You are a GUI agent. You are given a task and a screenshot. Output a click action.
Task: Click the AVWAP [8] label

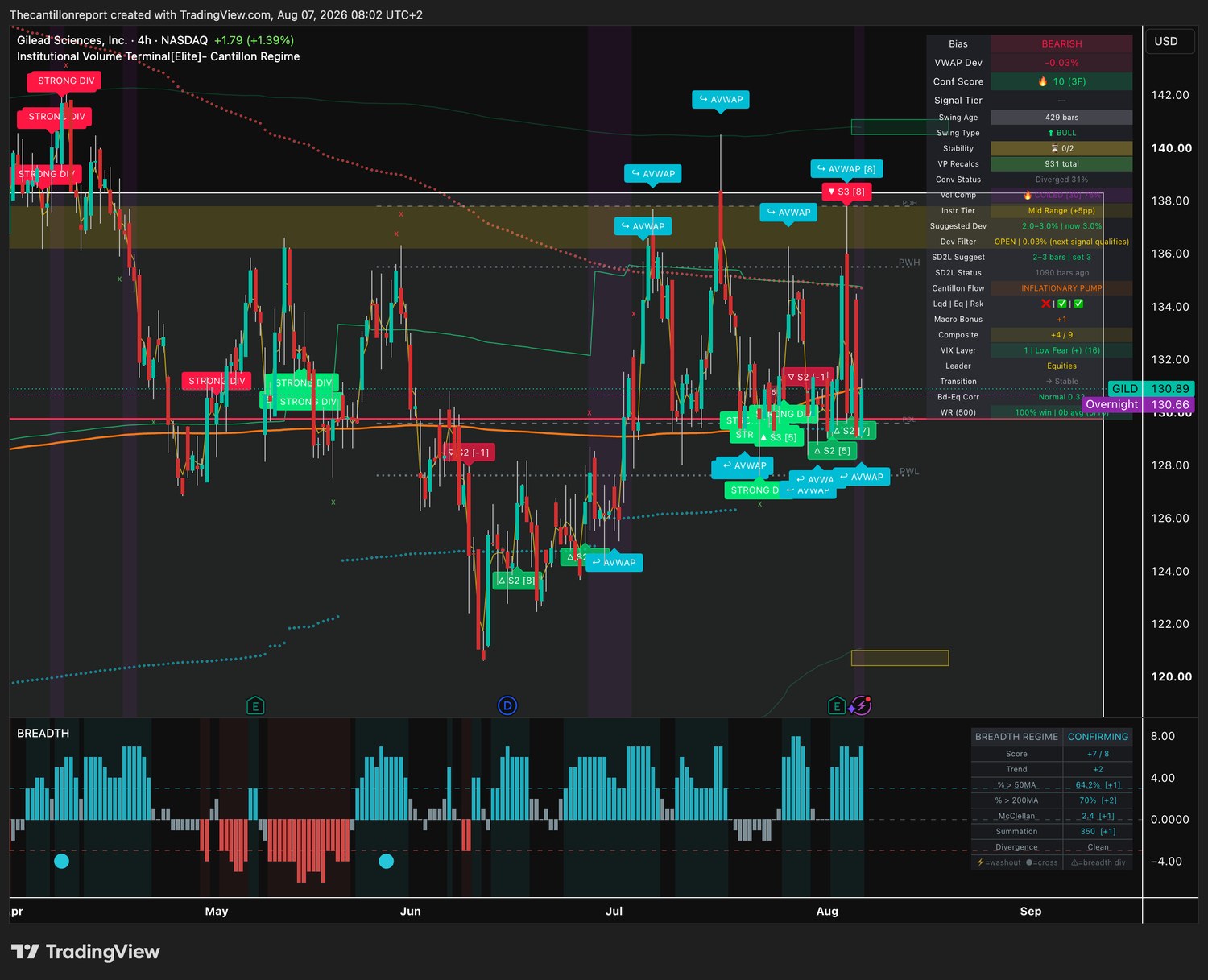click(x=846, y=168)
